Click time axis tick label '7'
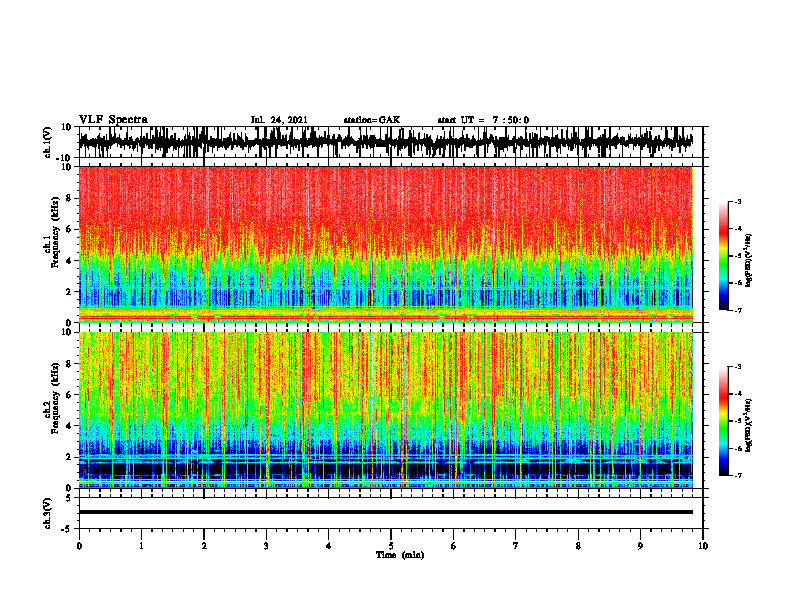Viewport: 792px width, 612px height. (516, 546)
